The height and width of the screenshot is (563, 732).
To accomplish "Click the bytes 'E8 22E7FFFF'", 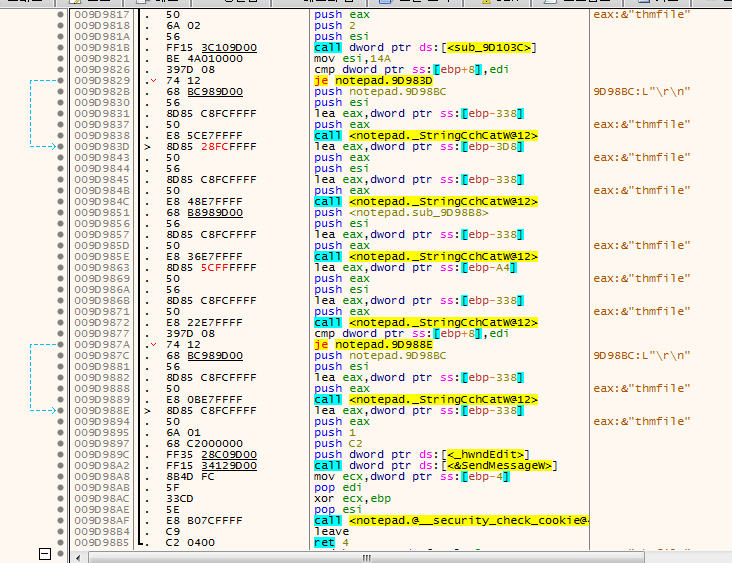I will [204, 323].
